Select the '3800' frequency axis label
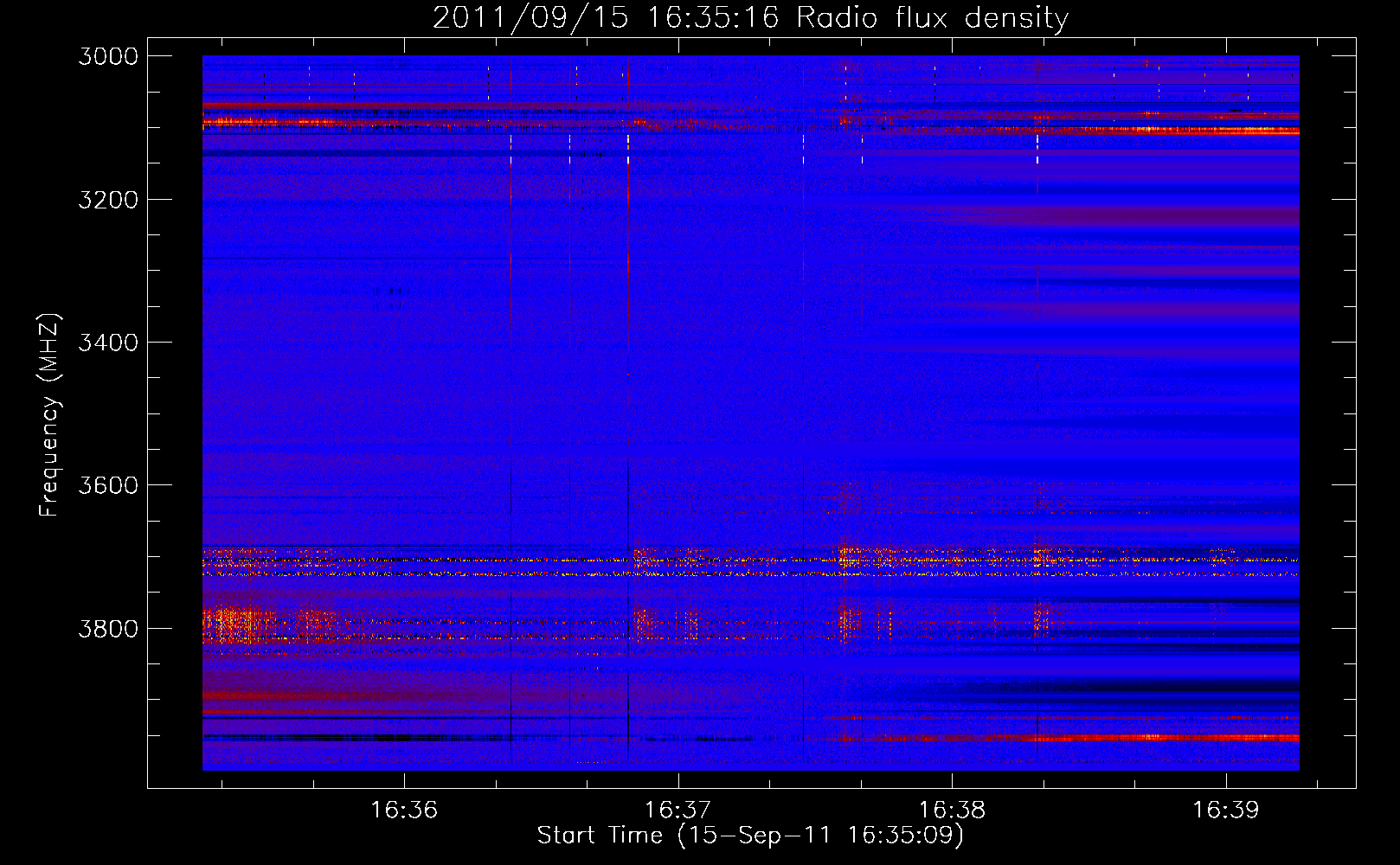This screenshot has width=1400, height=865. click(x=108, y=628)
